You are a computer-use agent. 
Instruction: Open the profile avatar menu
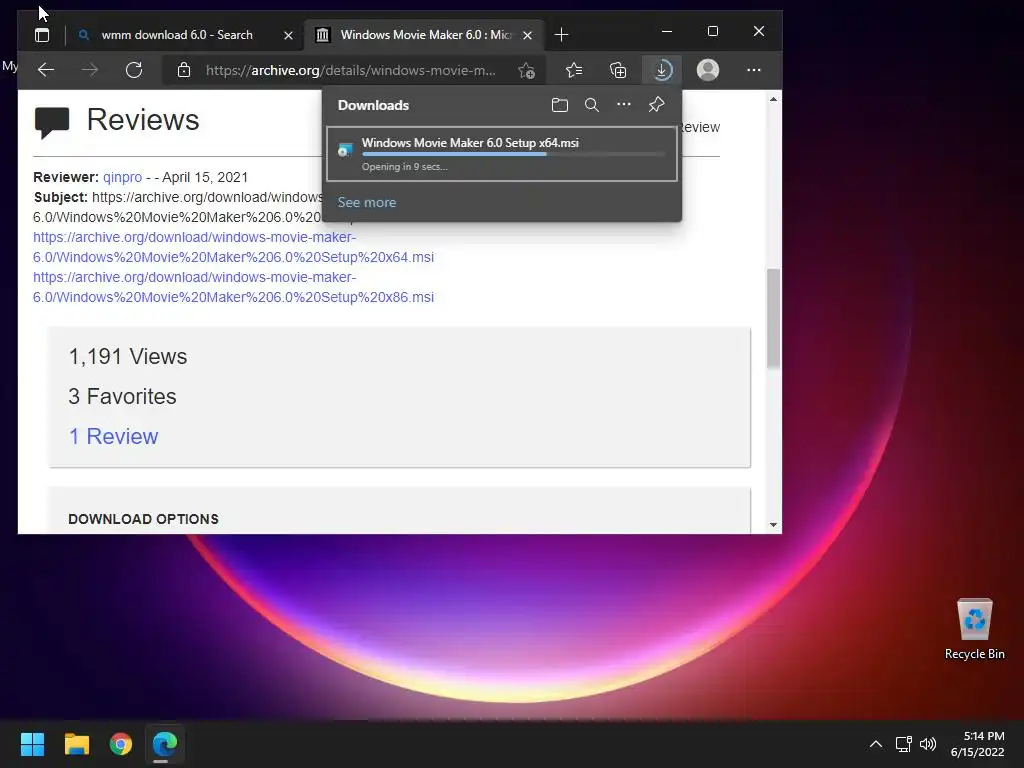[x=708, y=70]
